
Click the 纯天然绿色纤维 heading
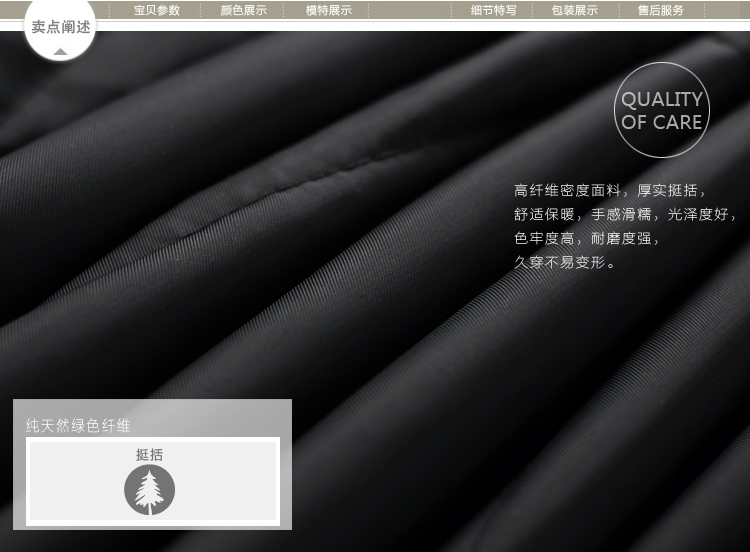pos(78,425)
